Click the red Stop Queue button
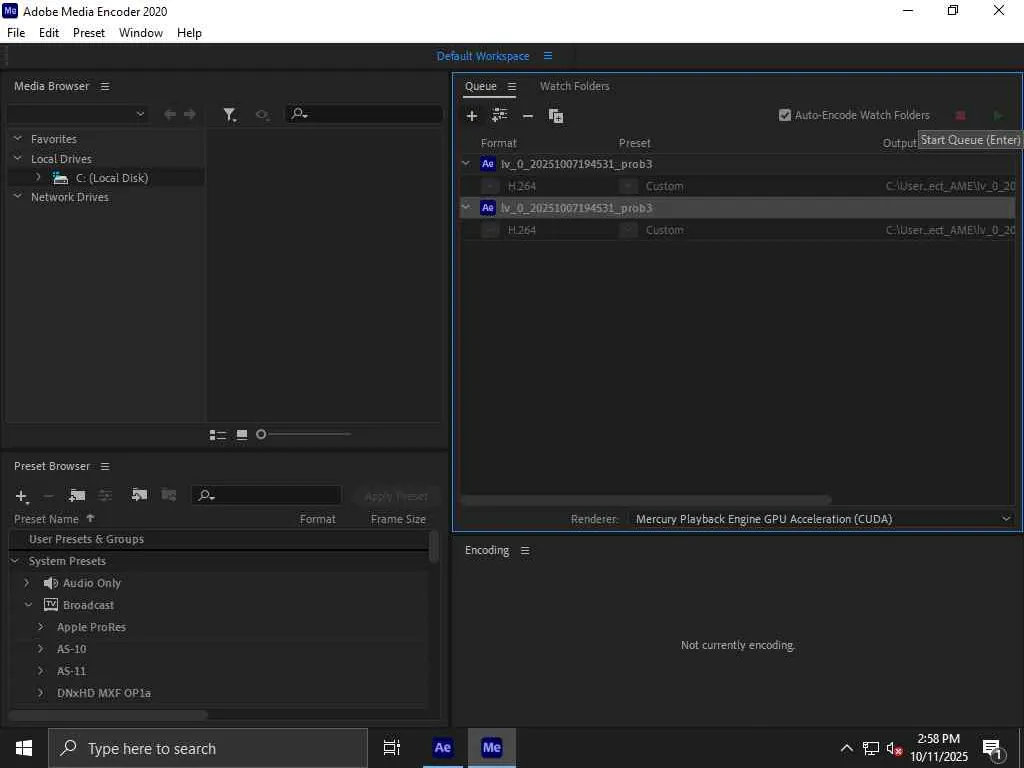The width and height of the screenshot is (1024, 768). (960, 116)
